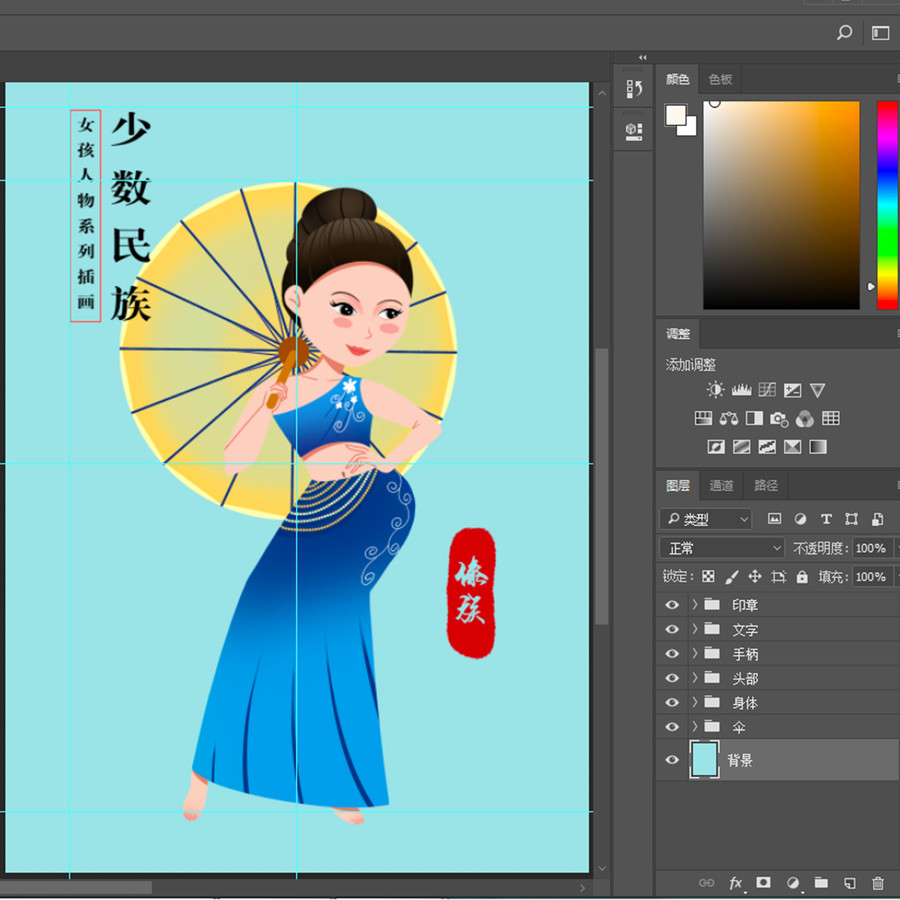This screenshot has width=900, height=900.
Task: Hide the 文字 group
Action: coord(672,629)
